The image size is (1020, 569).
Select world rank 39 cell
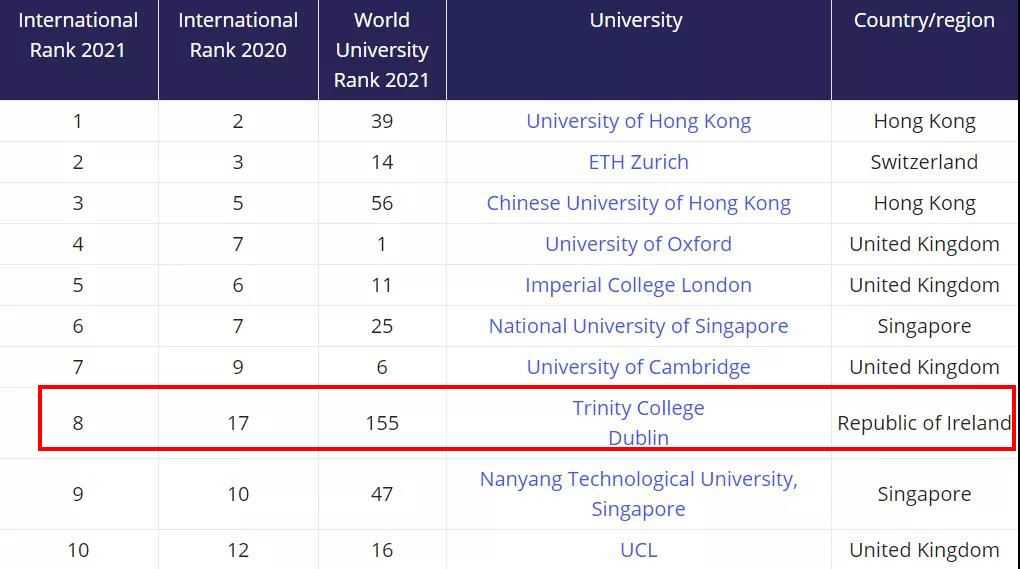click(382, 121)
